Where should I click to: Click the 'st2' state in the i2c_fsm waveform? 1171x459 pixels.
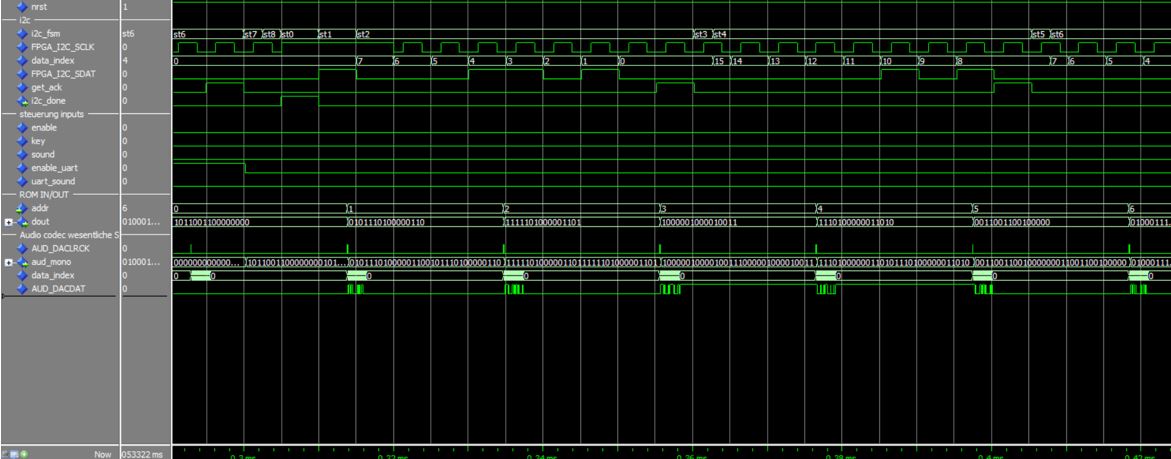[x=363, y=34]
